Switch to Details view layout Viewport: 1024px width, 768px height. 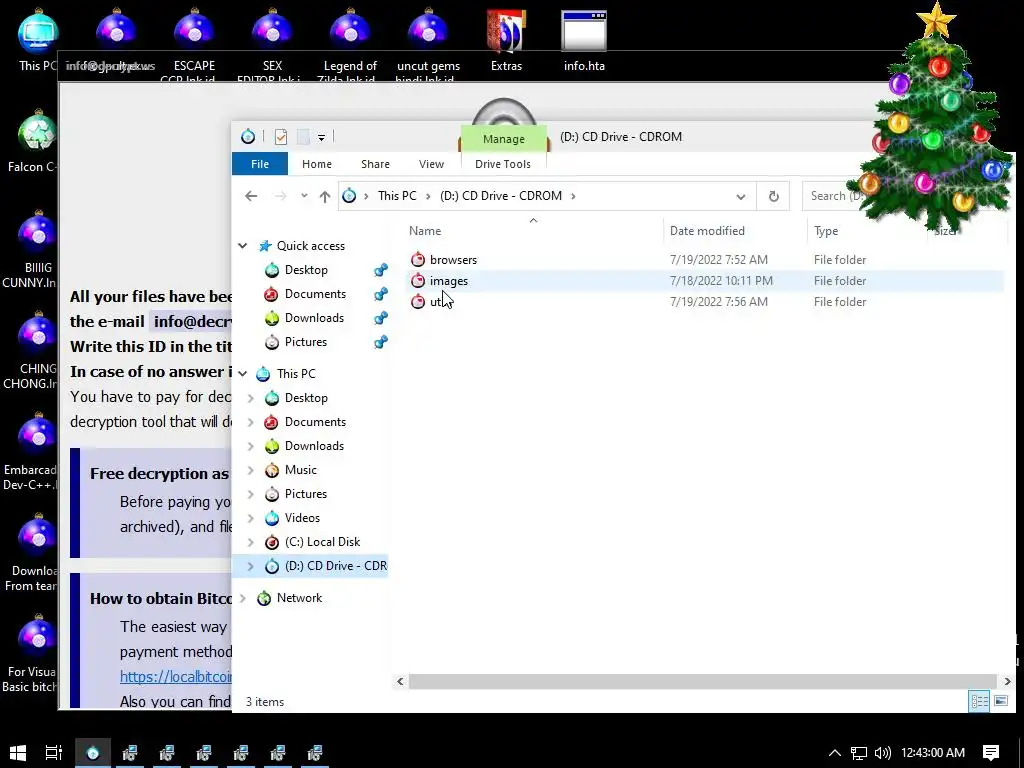point(979,701)
